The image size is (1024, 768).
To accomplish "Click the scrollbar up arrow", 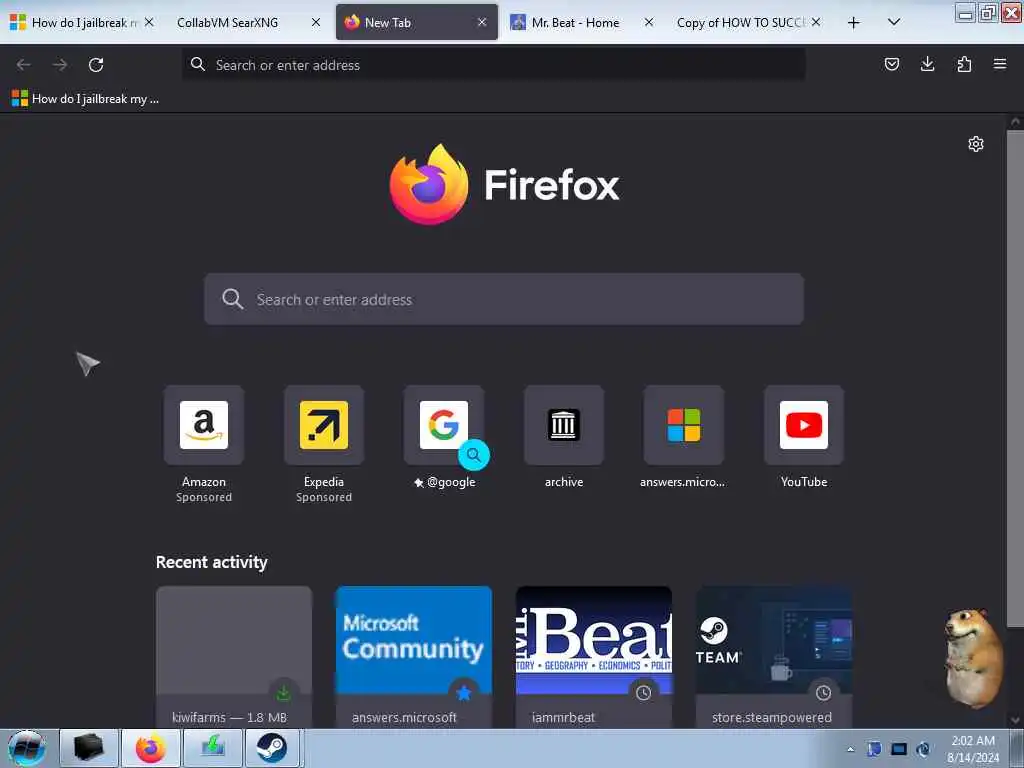I will pos(1015,121).
